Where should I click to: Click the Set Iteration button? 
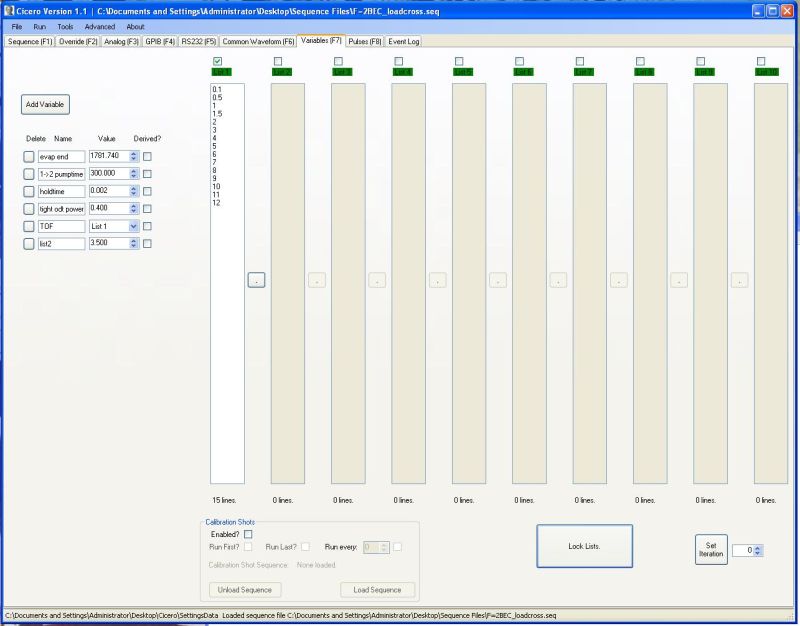pyautogui.click(x=711, y=549)
